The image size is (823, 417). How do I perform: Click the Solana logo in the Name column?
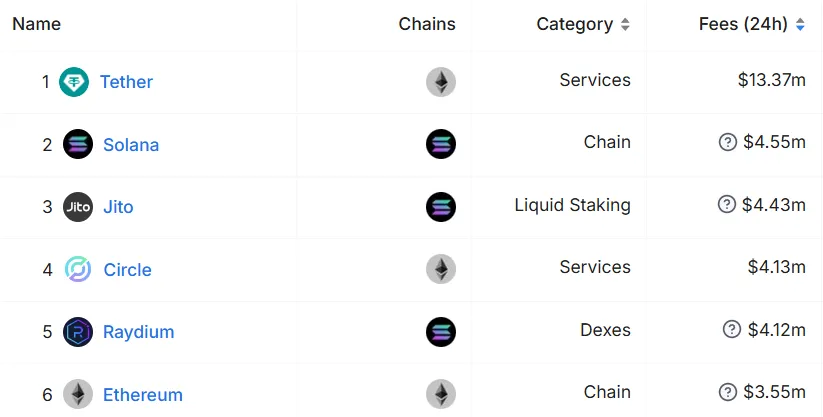pos(78,144)
